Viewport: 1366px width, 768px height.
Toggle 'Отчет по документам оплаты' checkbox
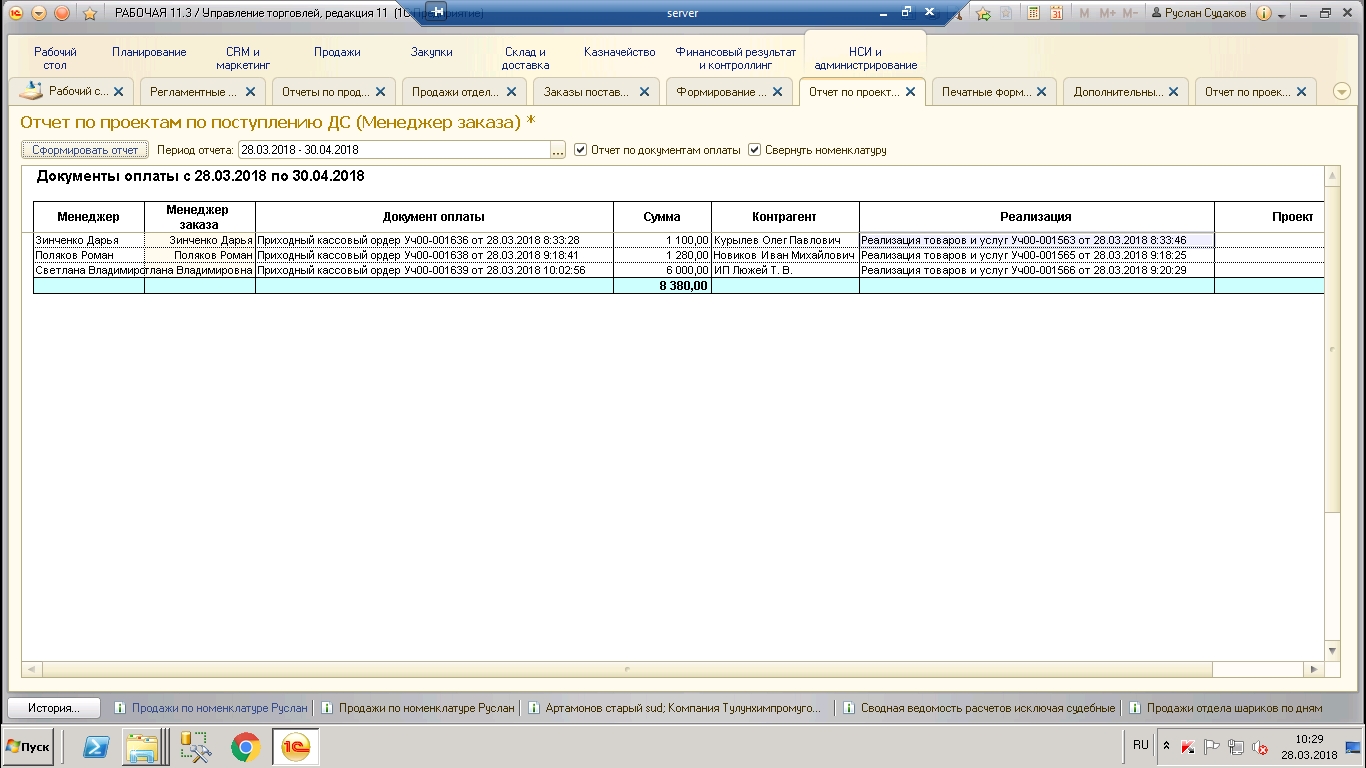[581, 150]
